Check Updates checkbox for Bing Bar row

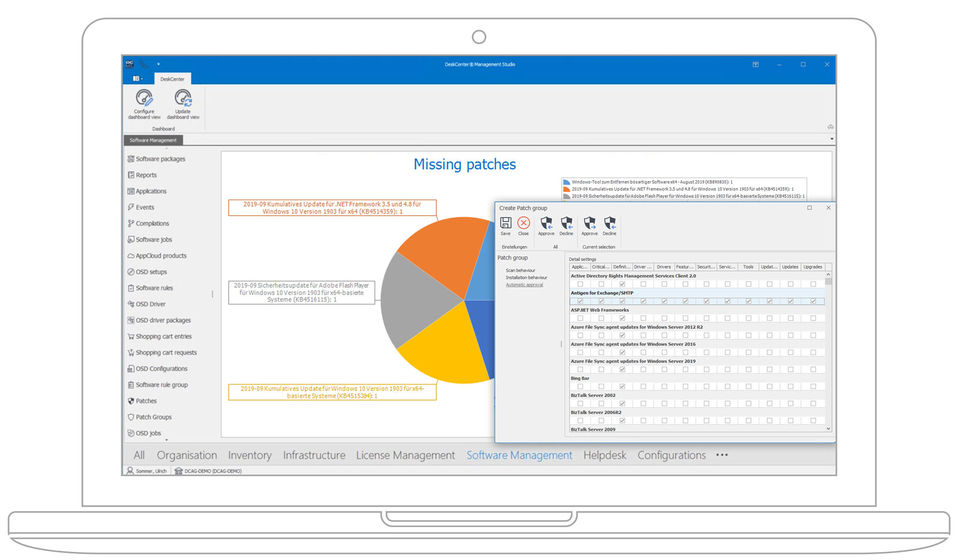point(790,387)
